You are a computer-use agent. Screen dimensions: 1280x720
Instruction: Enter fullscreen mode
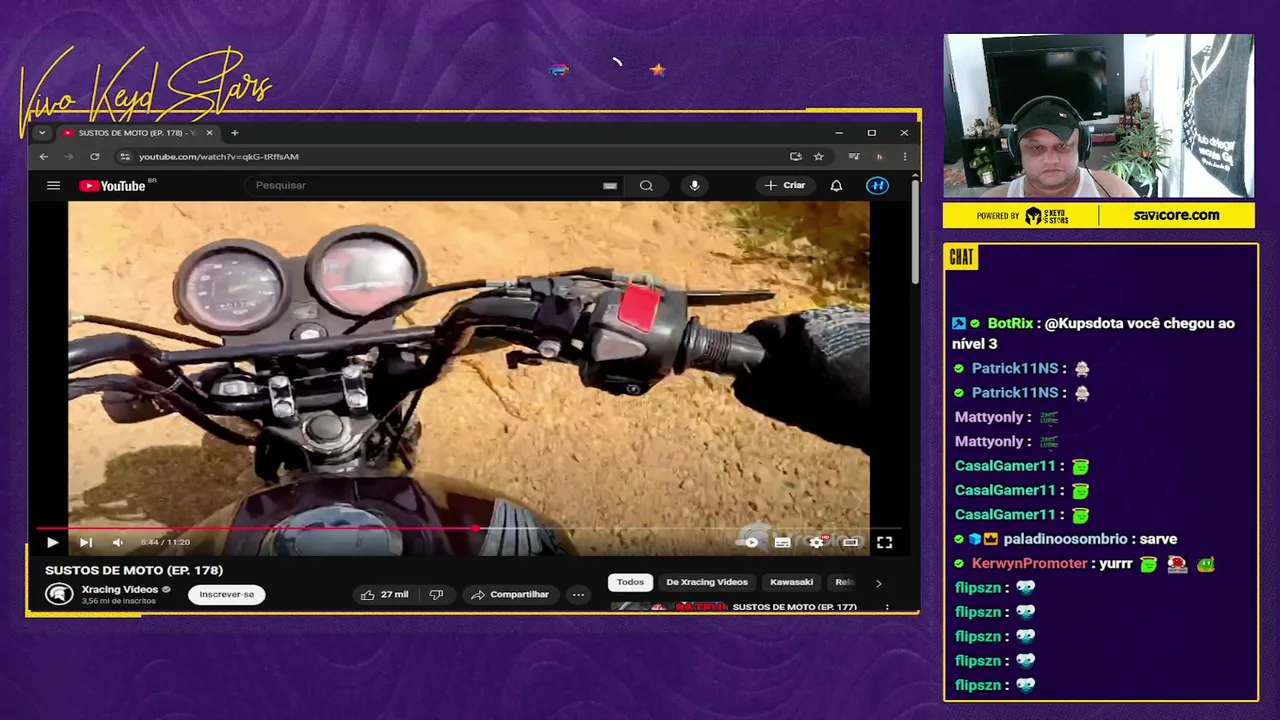(x=884, y=542)
